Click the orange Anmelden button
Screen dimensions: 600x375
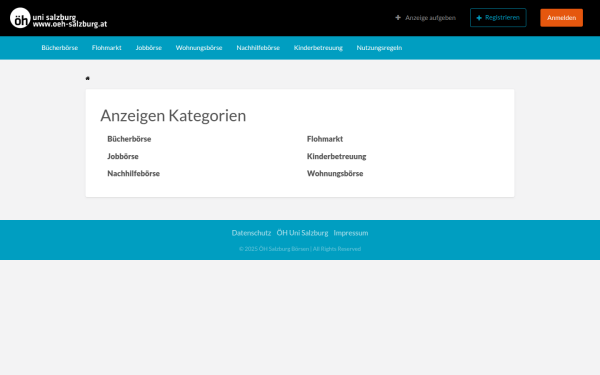tap(561, 18)
